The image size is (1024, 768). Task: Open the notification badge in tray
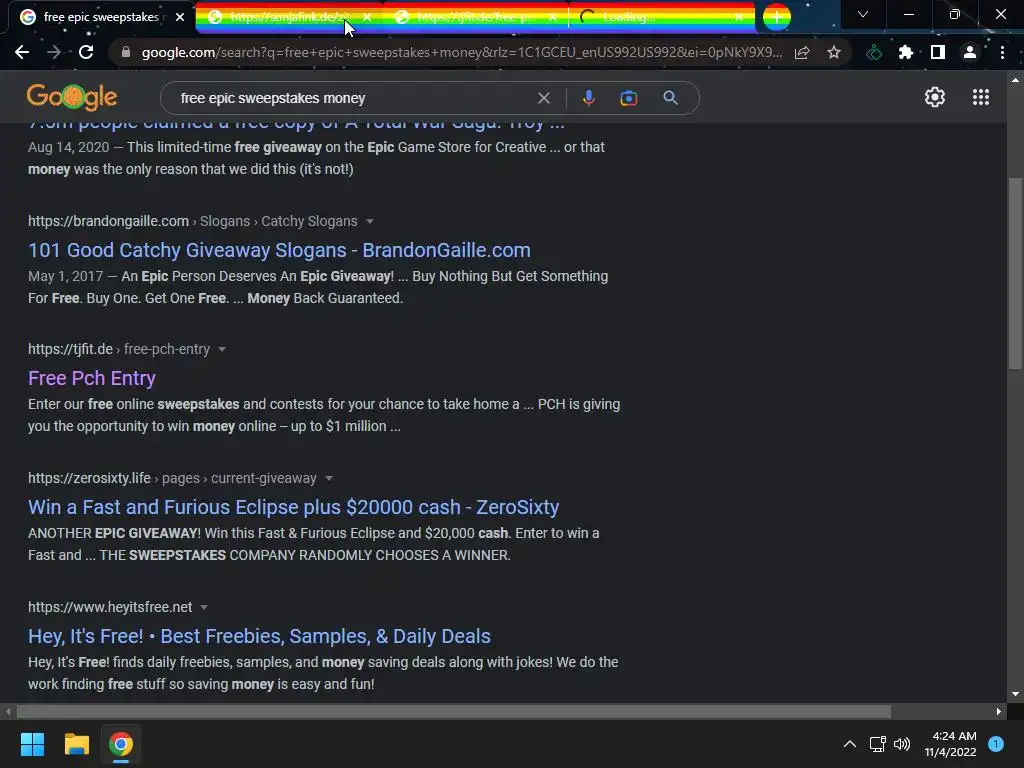996,743
